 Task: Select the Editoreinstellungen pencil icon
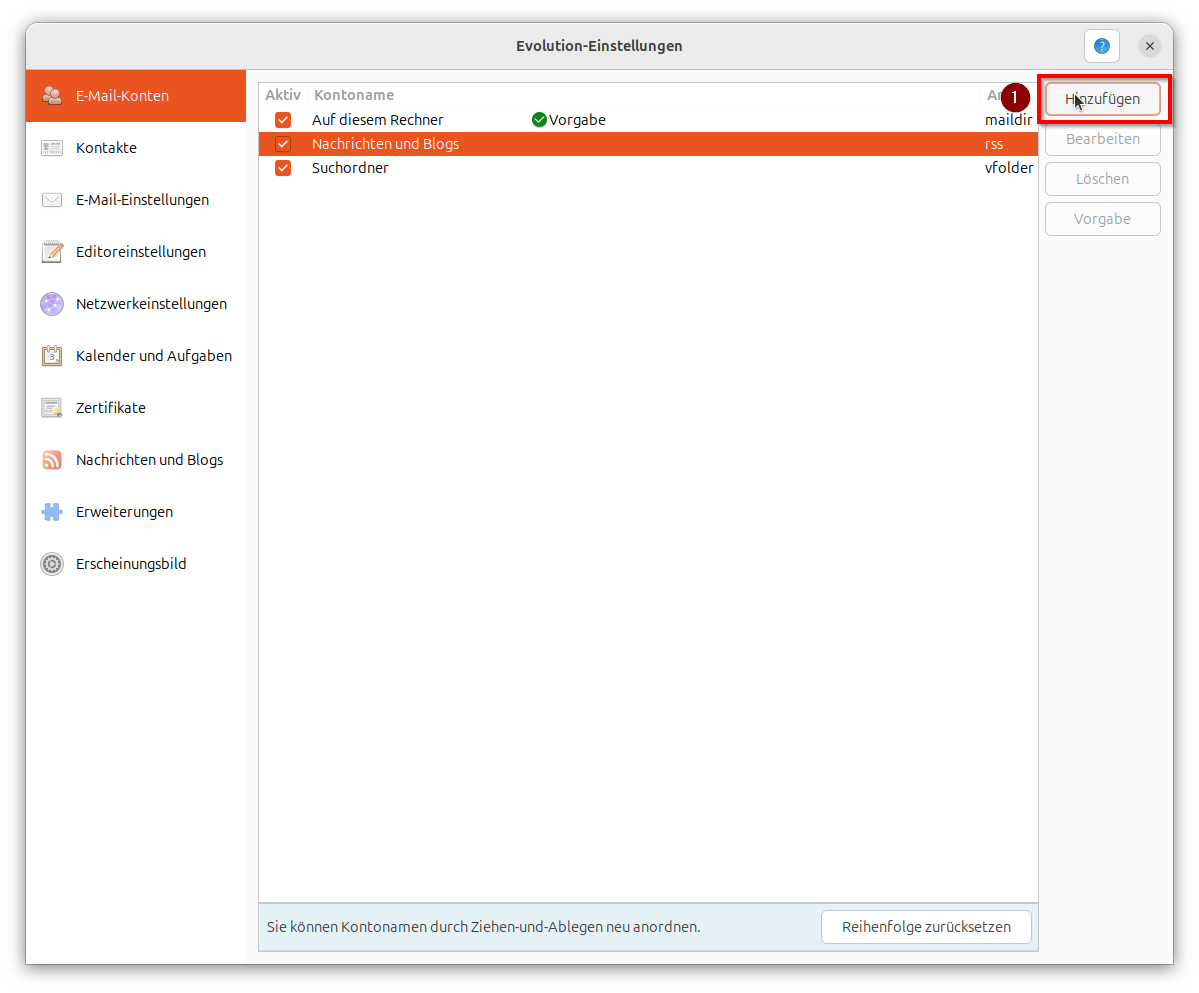tap(51, 251)
